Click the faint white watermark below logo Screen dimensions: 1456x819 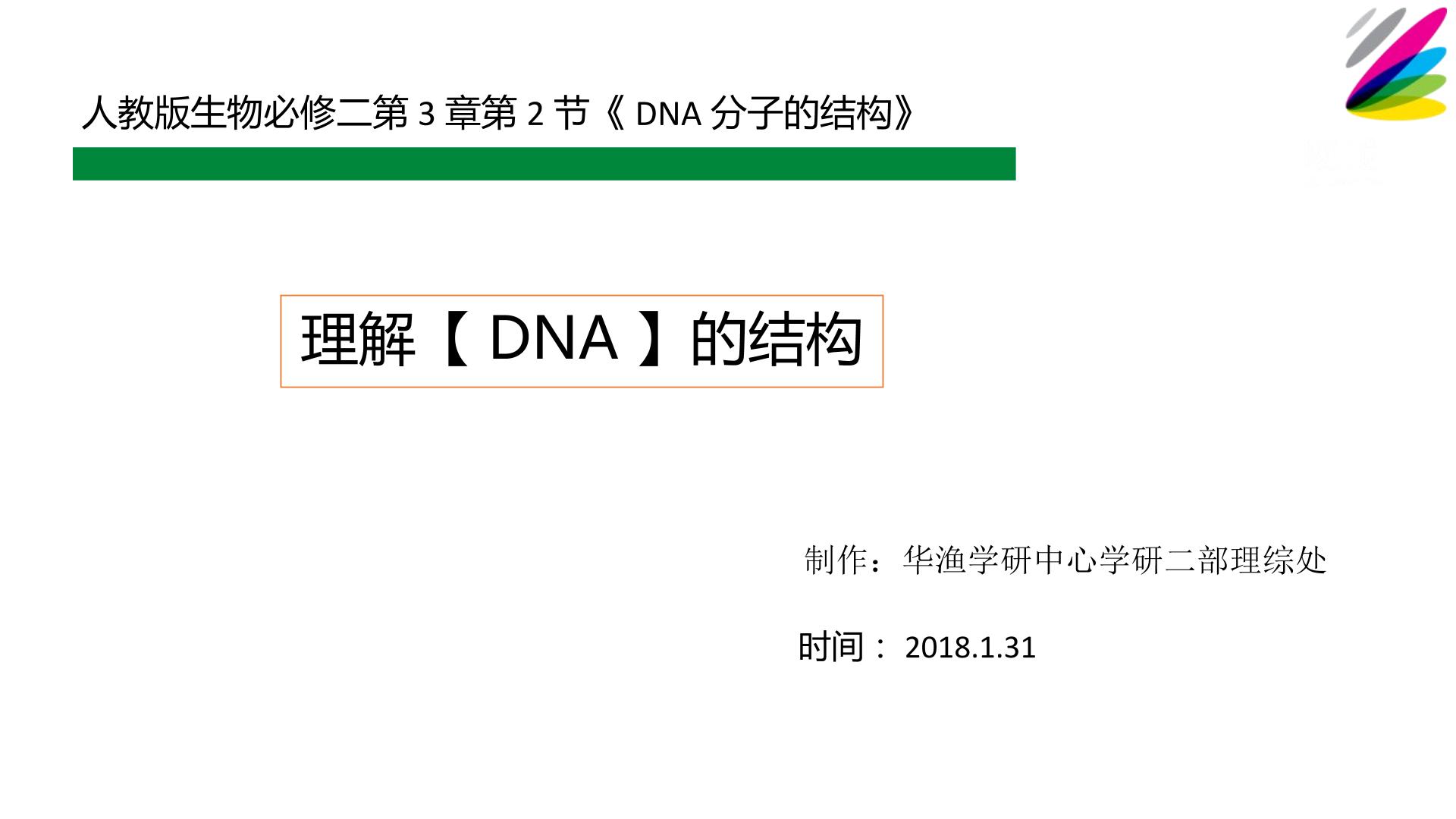pos(1342,159)
